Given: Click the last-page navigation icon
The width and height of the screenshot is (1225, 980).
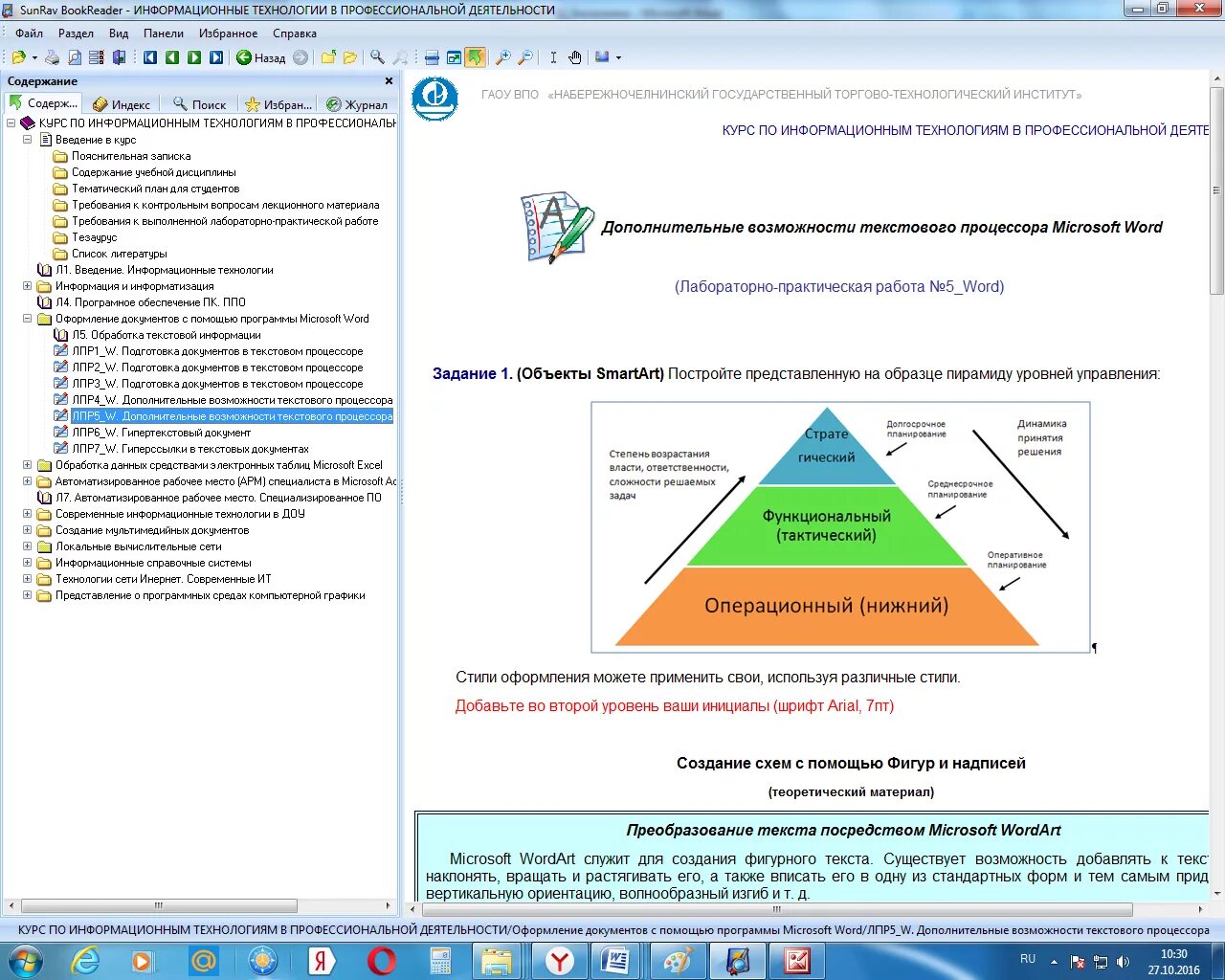Looking at the screenshot, I should point(216,57).
